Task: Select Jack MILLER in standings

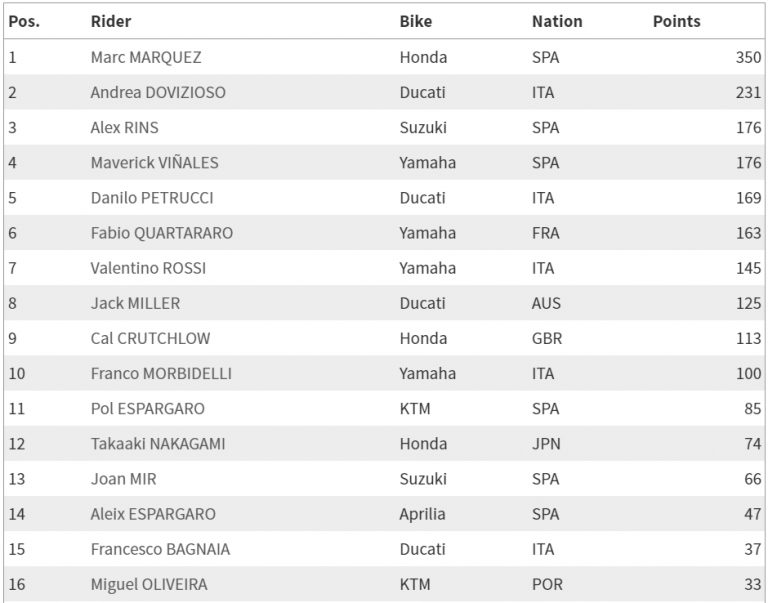Action: tap(135, 303)
